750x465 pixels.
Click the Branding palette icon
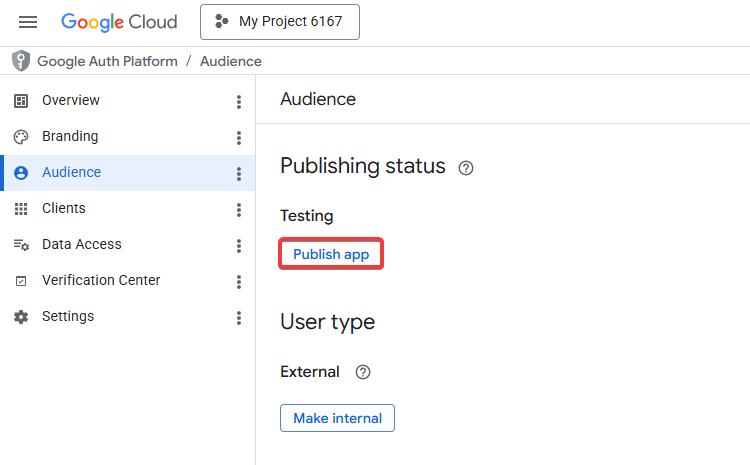click(x=21, y=137)
